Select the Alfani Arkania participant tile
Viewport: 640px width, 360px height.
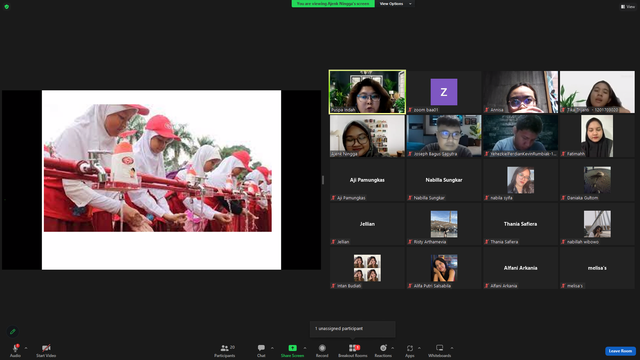tap(520, 268)
